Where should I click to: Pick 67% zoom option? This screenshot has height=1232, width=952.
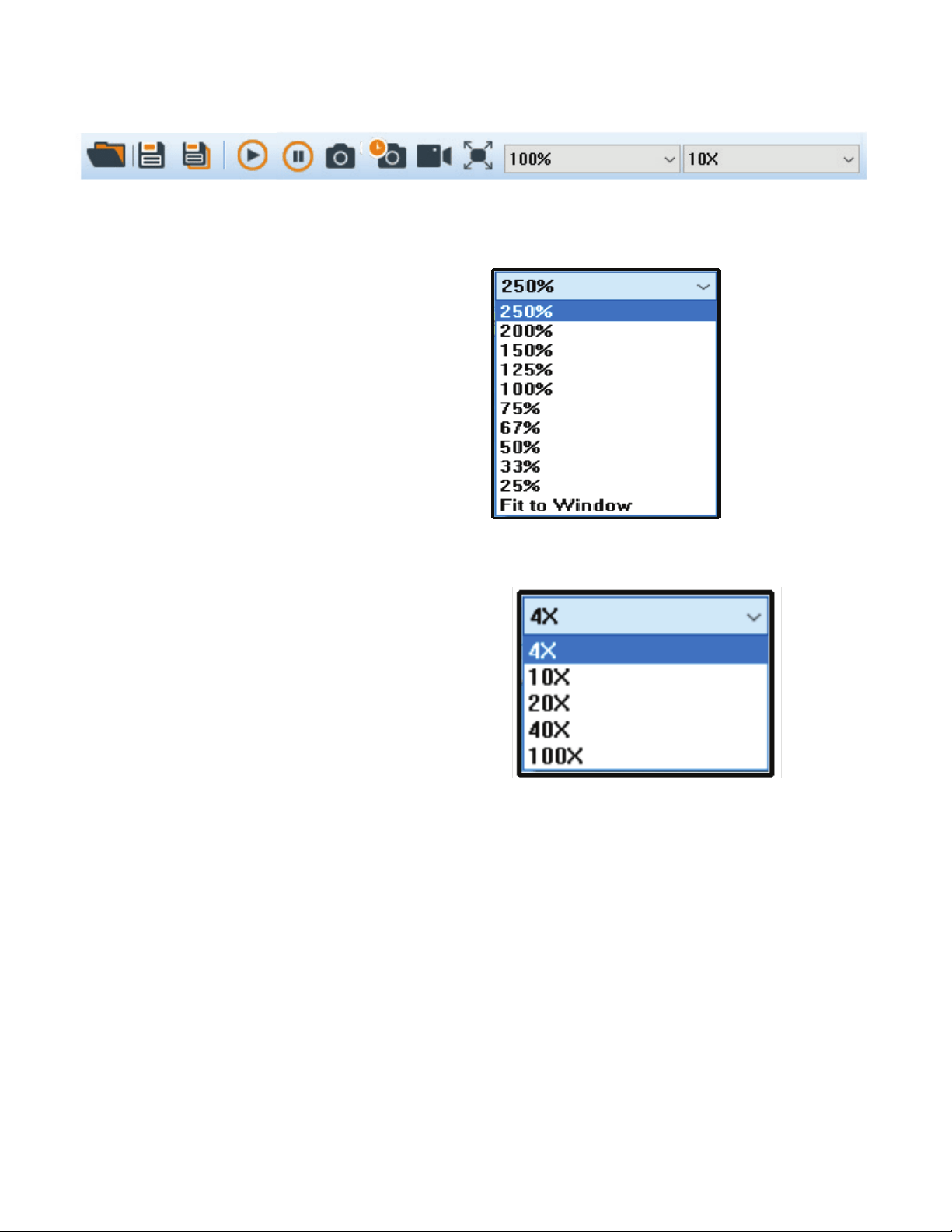click(606, 428)
